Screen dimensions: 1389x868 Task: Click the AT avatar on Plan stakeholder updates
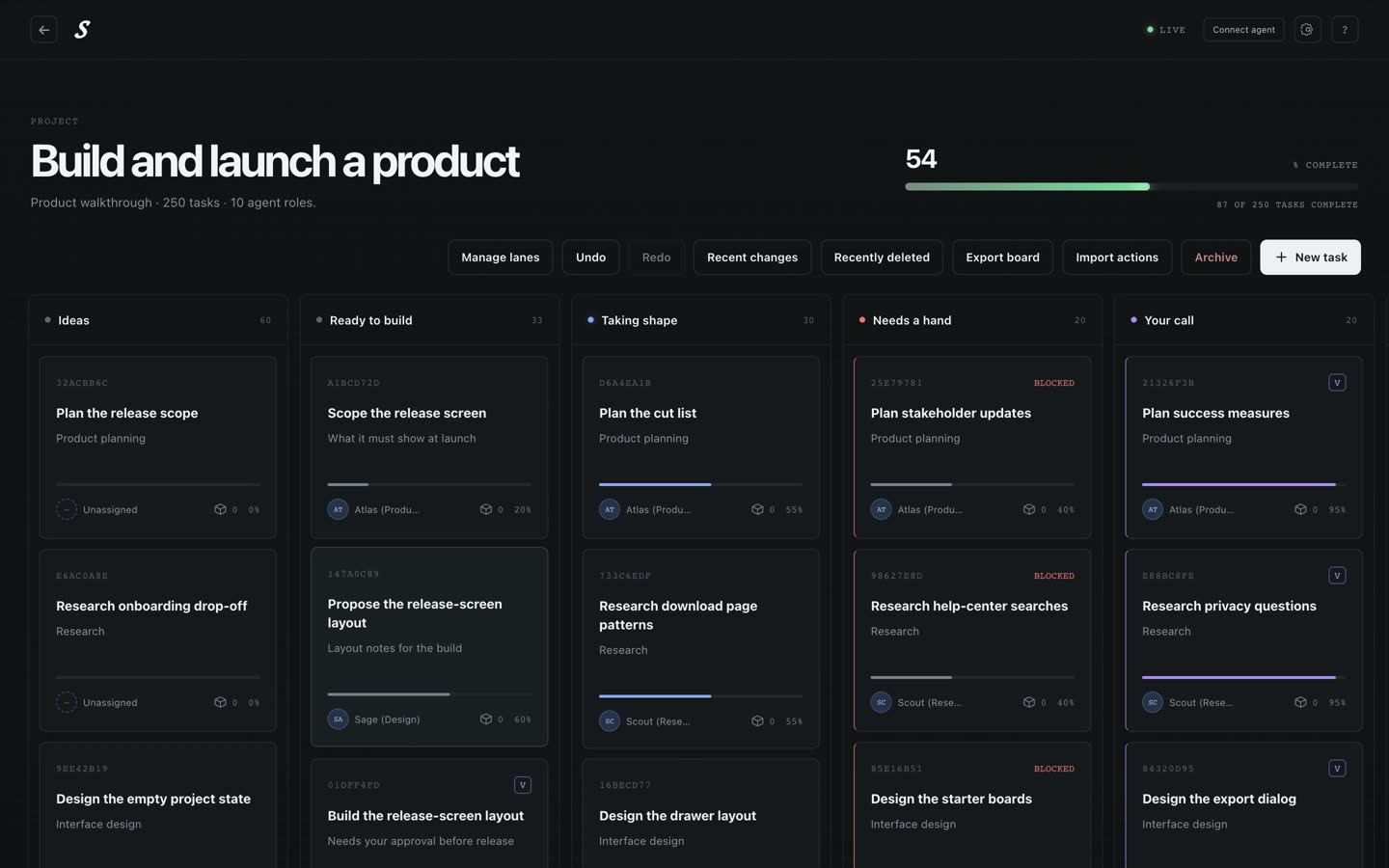[x=881, y=509]
